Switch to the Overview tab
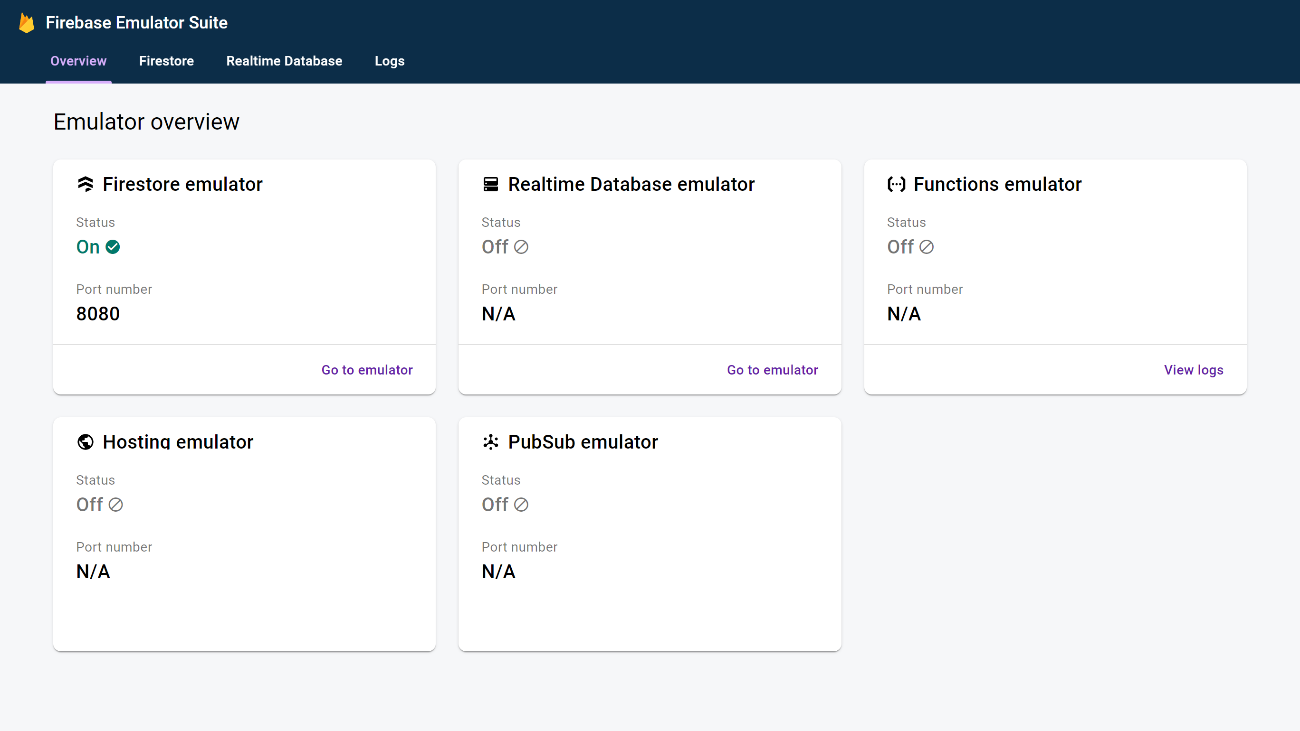 tap(79, 61)
